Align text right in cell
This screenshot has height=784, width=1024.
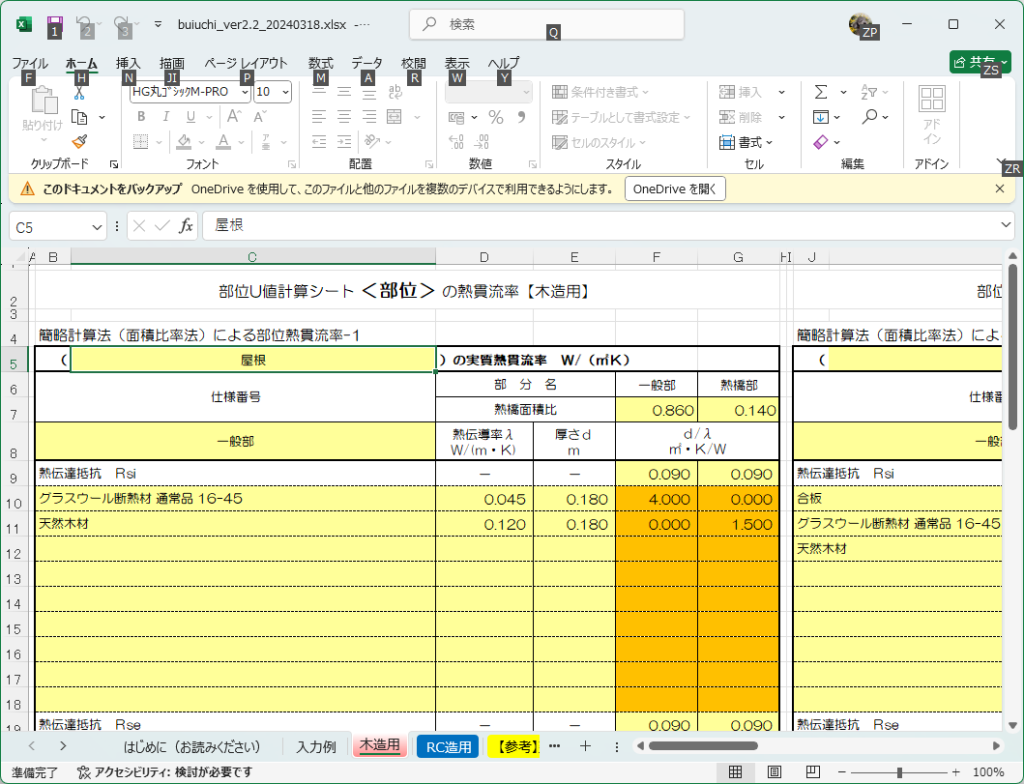click(x=370, y=117)
